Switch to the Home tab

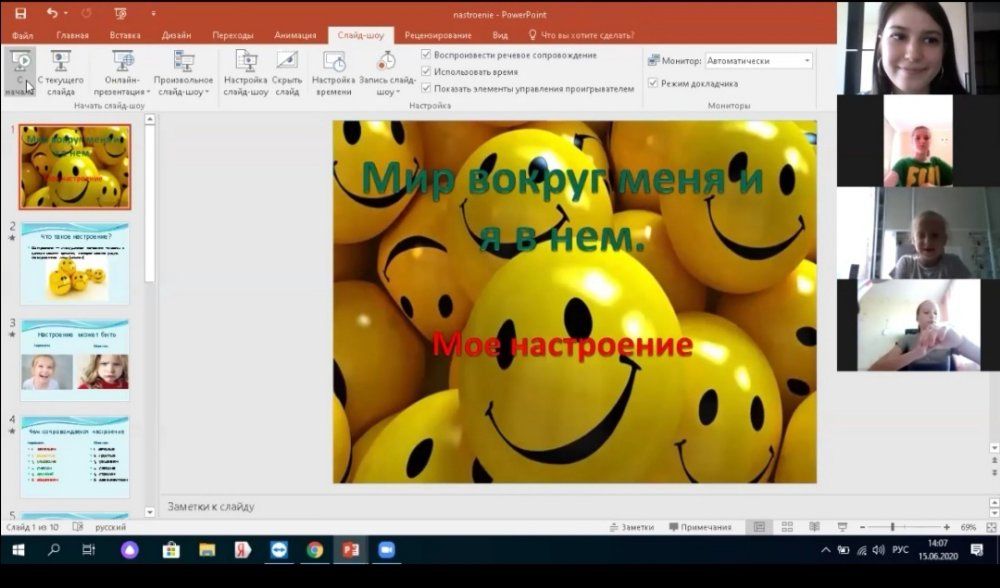click(x=72, y=35)
